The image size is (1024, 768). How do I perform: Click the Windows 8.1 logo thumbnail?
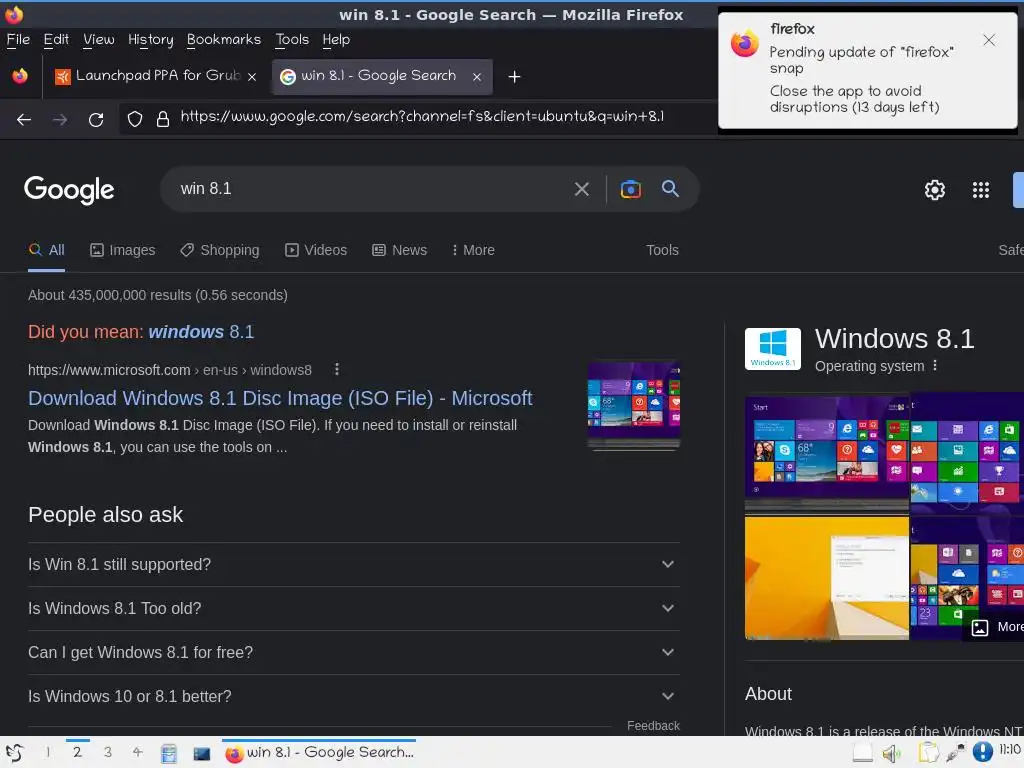773,349
